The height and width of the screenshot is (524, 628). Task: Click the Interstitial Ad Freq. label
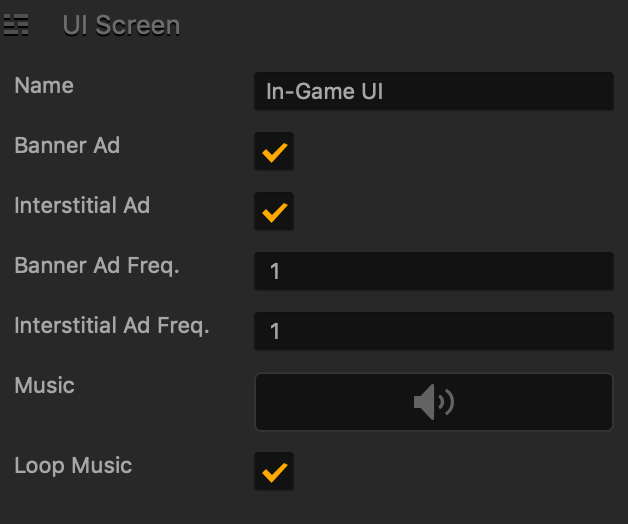point(112,326)
